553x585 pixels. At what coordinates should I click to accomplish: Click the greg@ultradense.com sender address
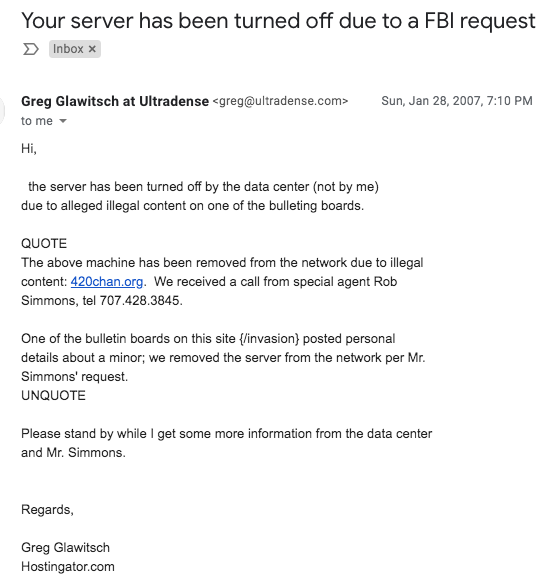pyautogui.click(x=280, y=101)
